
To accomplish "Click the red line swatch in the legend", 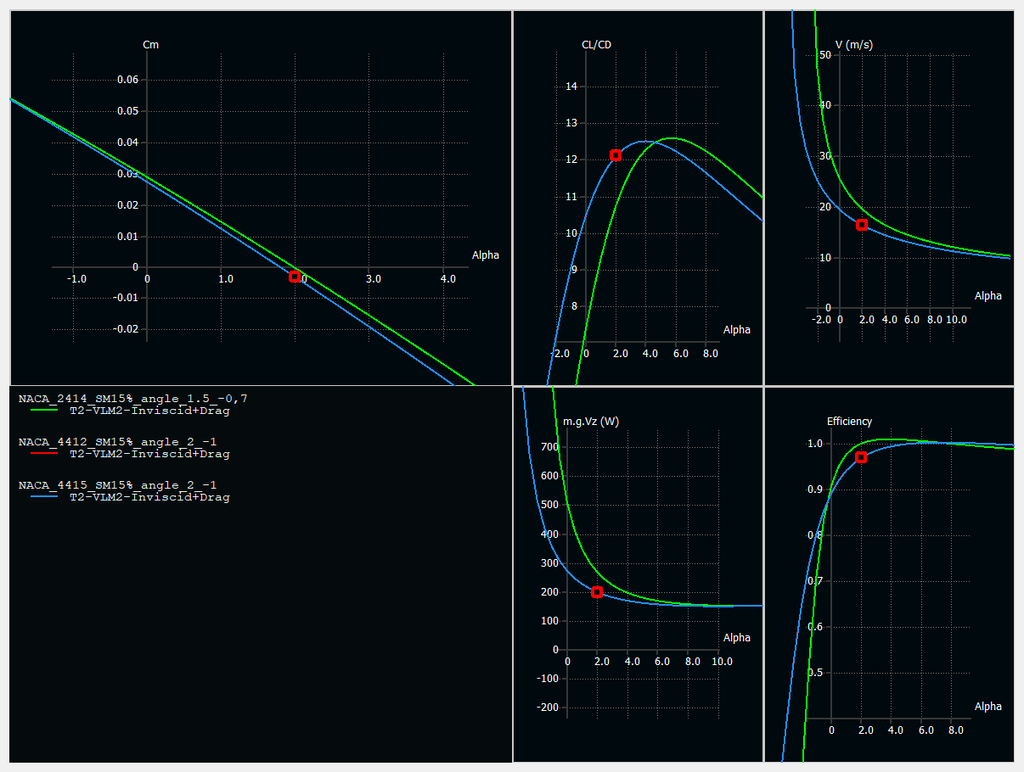I will (x=44, y=454).
